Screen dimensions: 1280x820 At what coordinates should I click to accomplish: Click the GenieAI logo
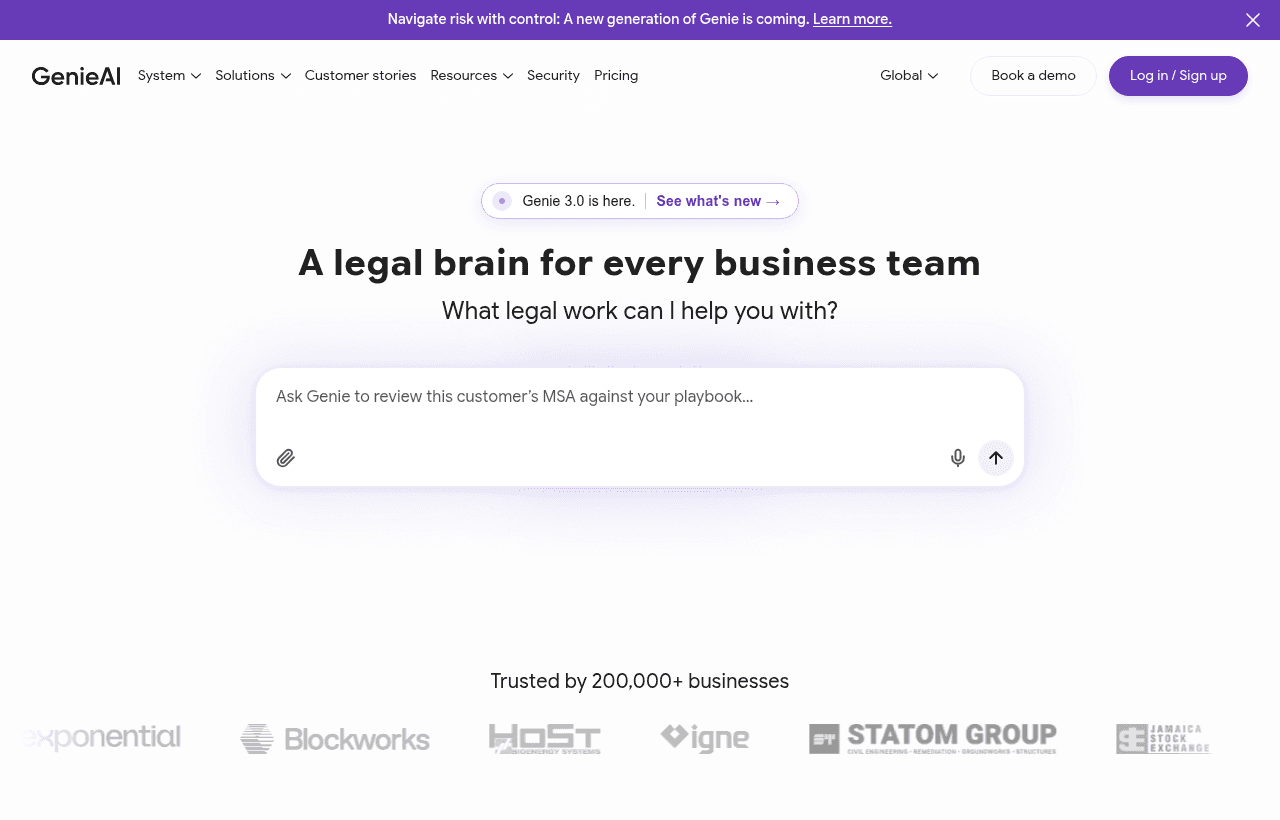pyautogui.click(x=76, y=76)
